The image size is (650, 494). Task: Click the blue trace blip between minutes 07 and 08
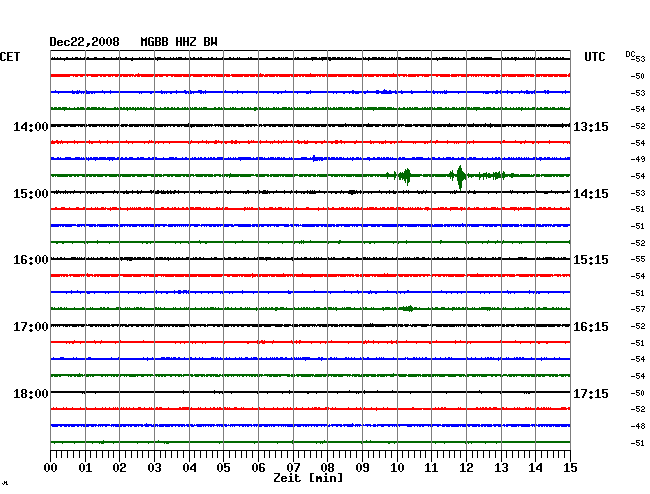(x=316, y=158)
